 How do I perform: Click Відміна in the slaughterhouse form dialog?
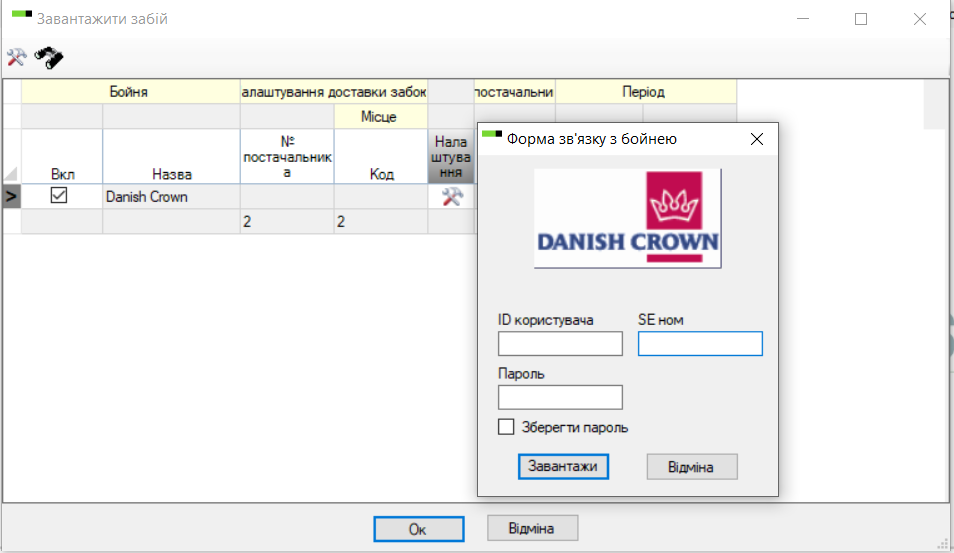tap(692, 467)
